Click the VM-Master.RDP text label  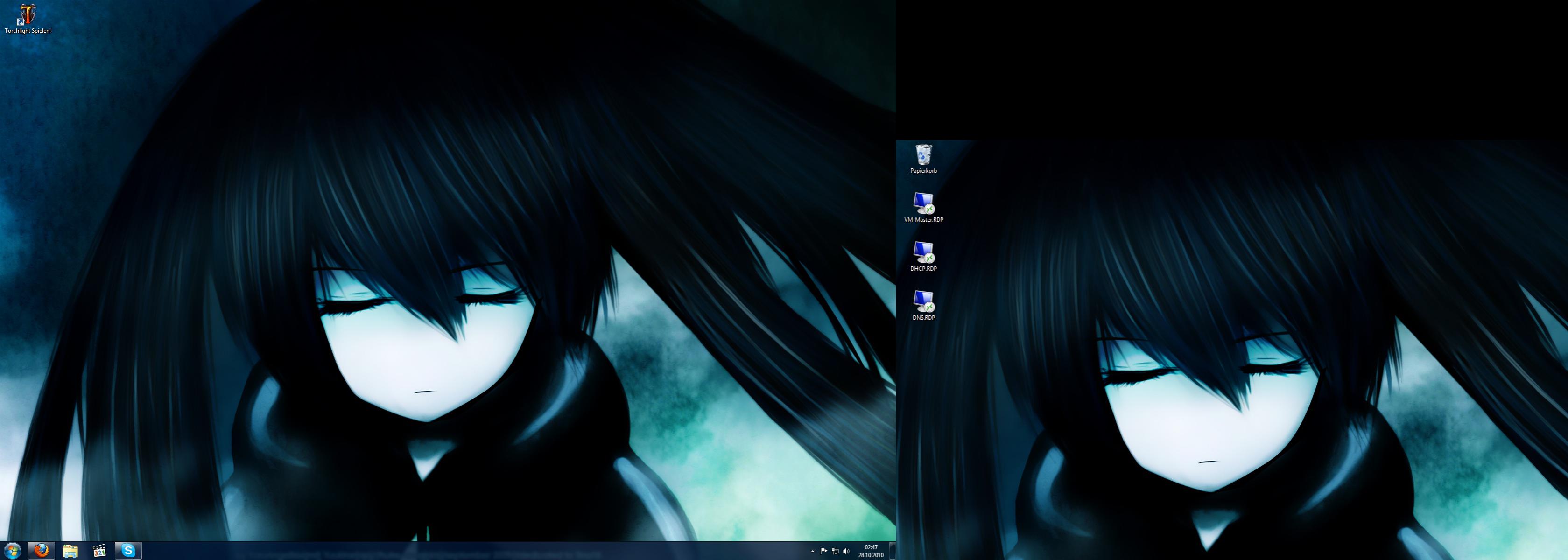(x=923, y=220)
